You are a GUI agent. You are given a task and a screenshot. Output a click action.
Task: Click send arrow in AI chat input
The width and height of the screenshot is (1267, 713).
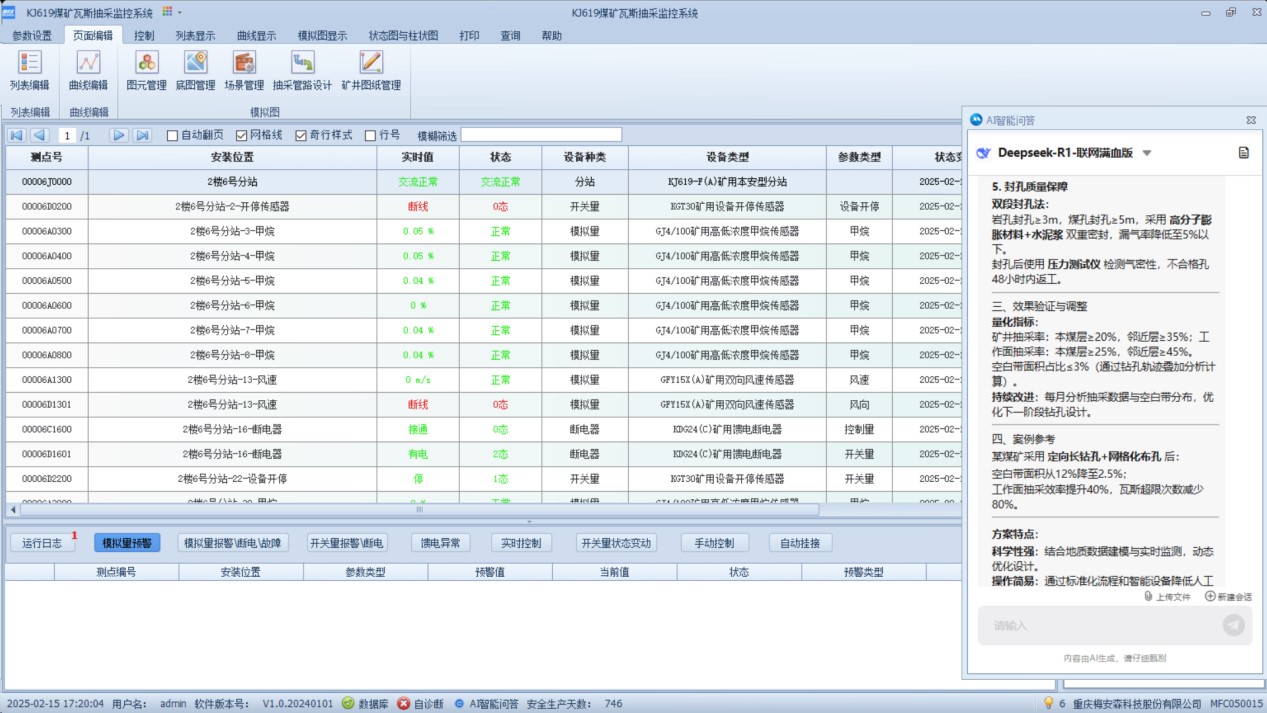click(x=1234, y=625)
